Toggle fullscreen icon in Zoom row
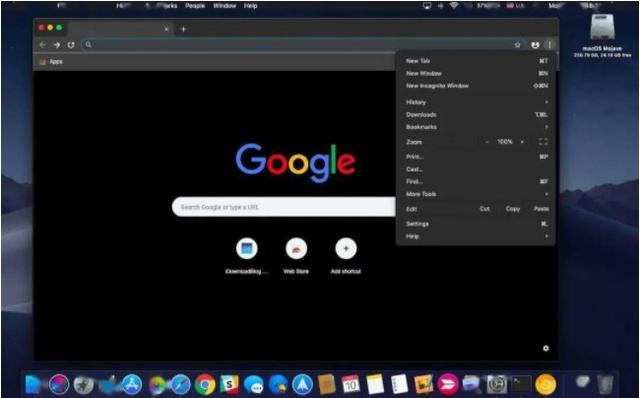The height and width of the screenshot is (398, 640). pos(543,142)
